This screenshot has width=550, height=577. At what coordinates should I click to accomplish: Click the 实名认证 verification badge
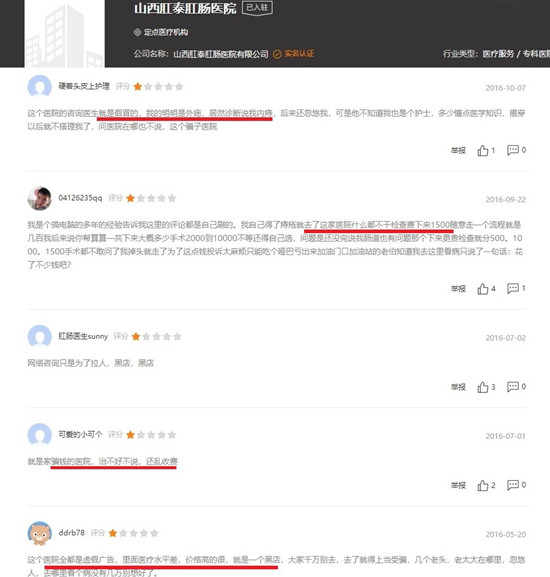click(x=294, y=54)
